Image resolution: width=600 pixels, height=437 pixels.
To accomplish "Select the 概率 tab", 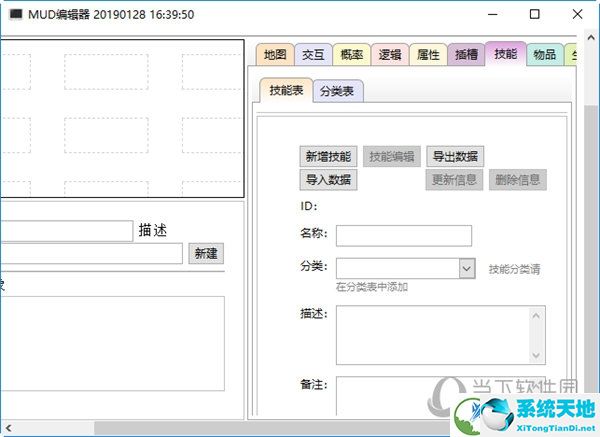I will (x=352, y=55).
